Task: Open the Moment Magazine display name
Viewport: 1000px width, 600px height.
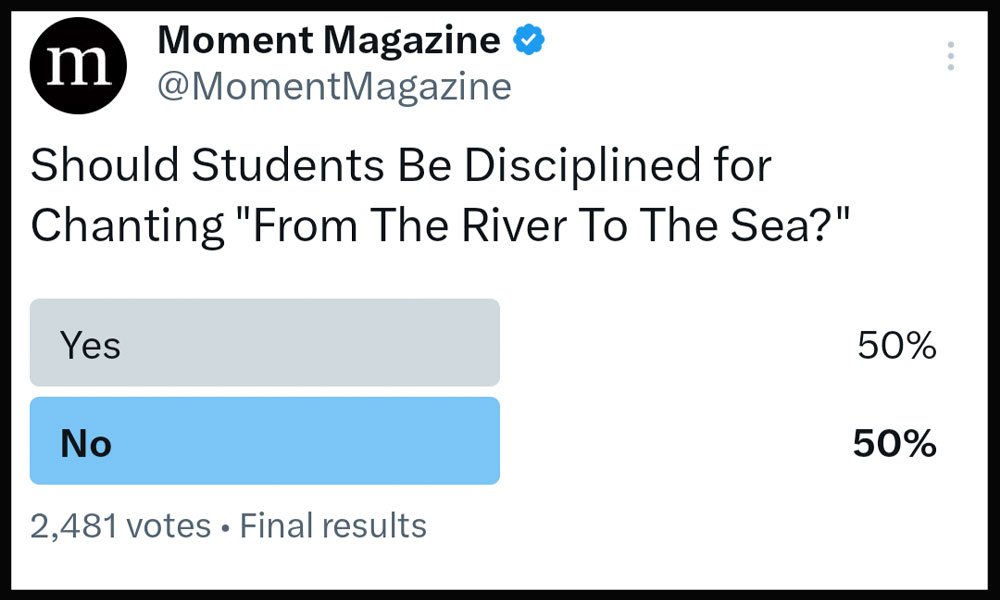Action: pos(328,40)
